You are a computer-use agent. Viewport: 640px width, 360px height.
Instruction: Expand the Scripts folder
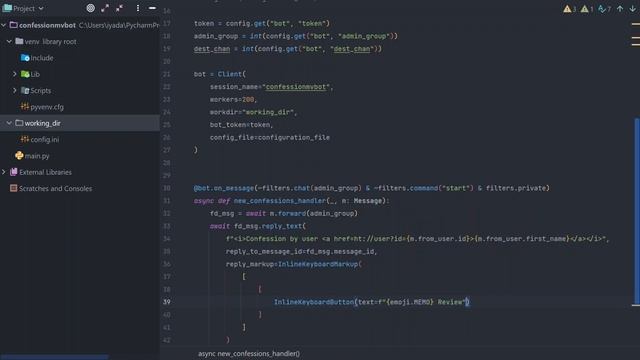coord(15,91)
